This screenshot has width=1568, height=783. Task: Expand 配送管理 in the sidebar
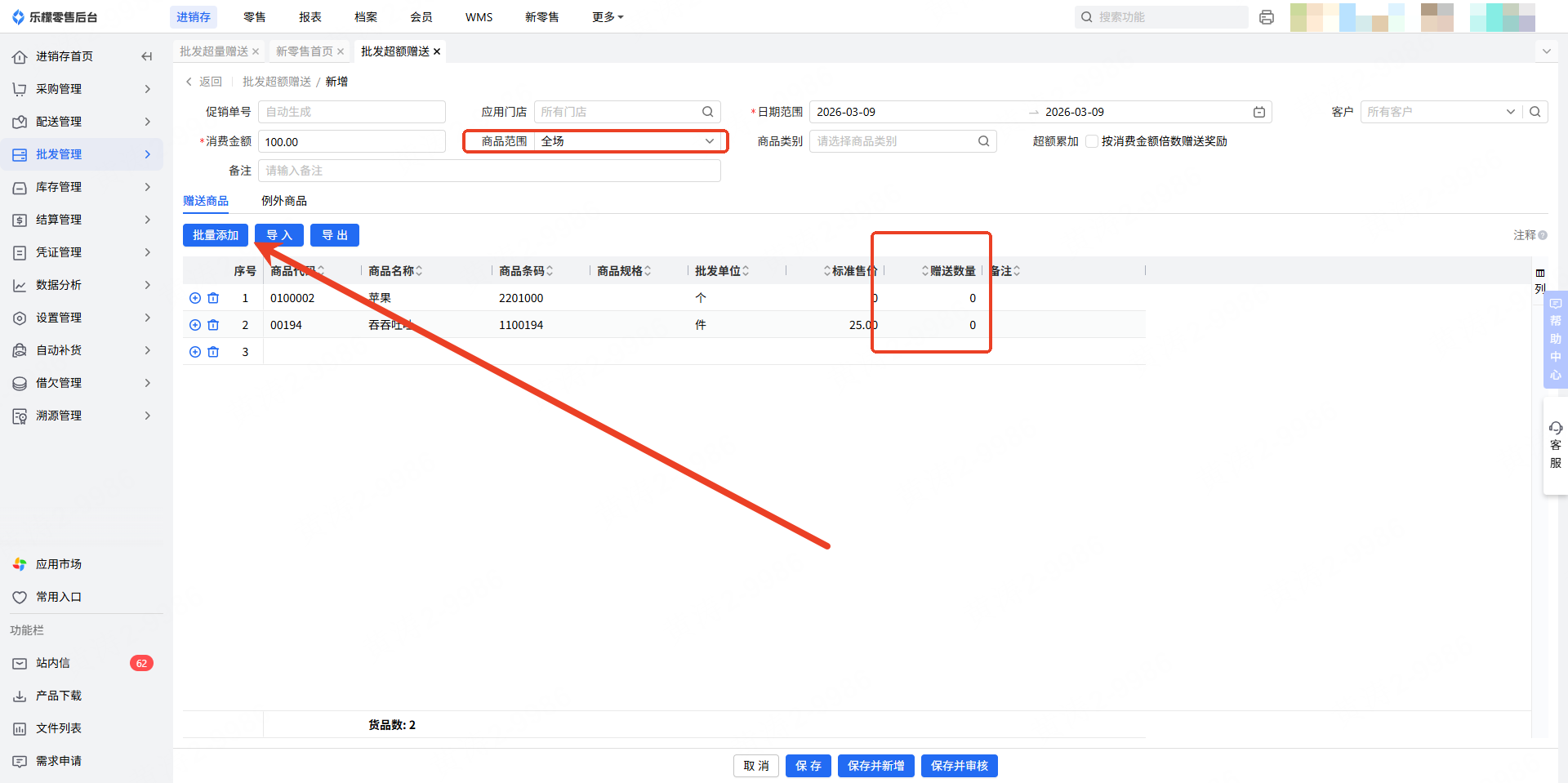click(82, 122)
